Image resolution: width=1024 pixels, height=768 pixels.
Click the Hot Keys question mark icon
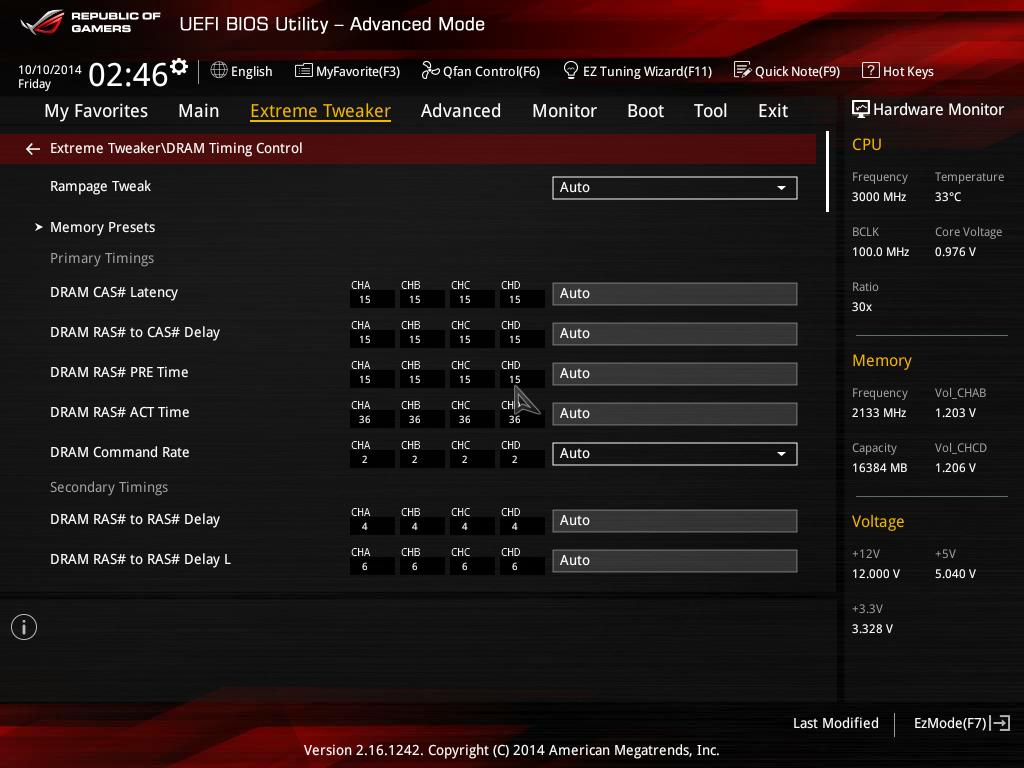[870, 70]
